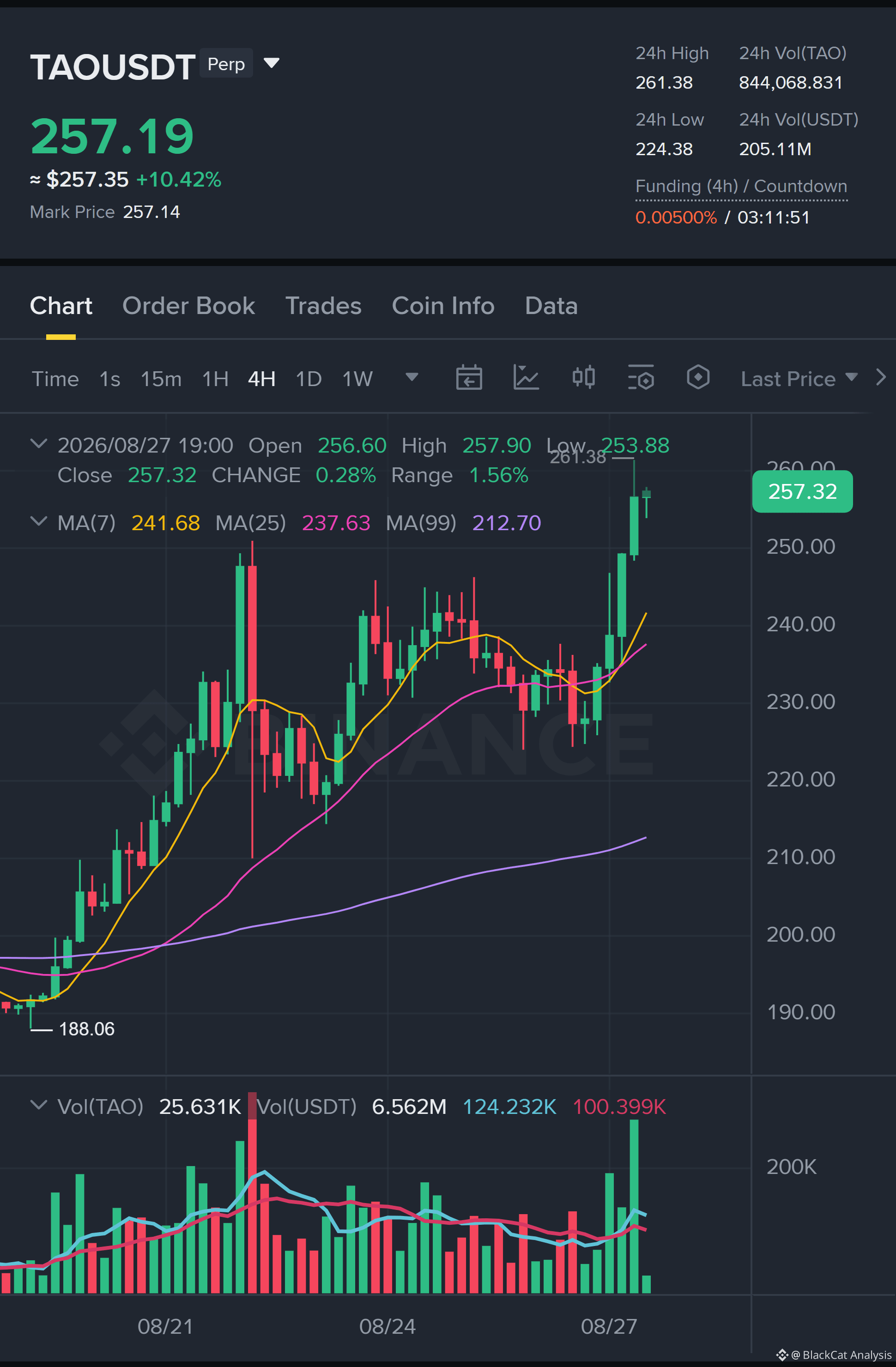Click the 188.06 low price marker
The image size is (896, 1367).
click(87, 1029)
